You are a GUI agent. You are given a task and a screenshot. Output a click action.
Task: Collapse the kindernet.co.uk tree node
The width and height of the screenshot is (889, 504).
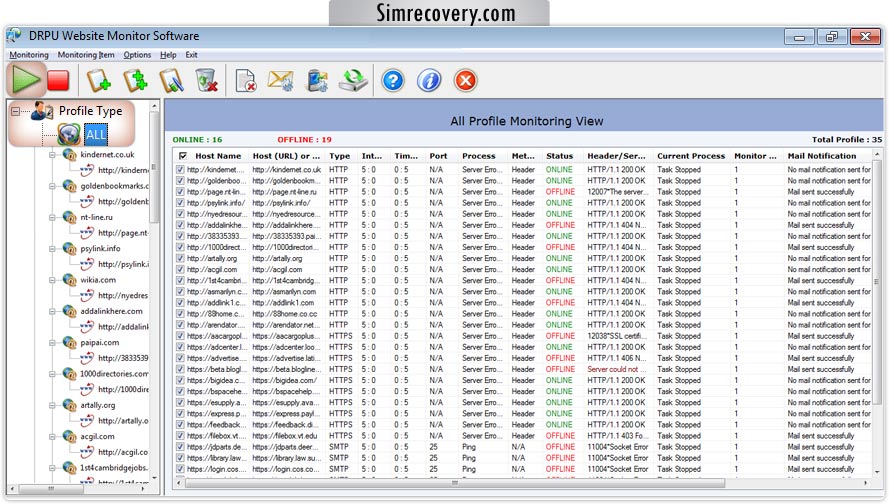(x=52, y=155)
